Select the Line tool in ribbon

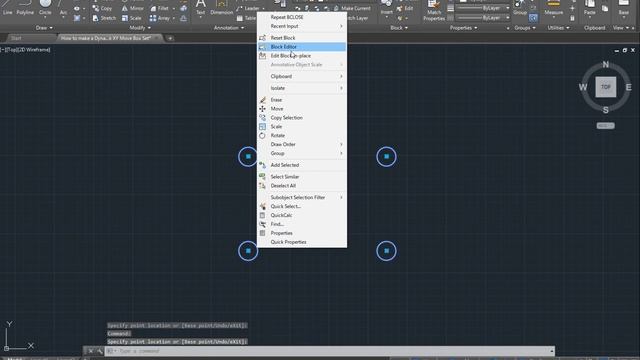[7, 7]
